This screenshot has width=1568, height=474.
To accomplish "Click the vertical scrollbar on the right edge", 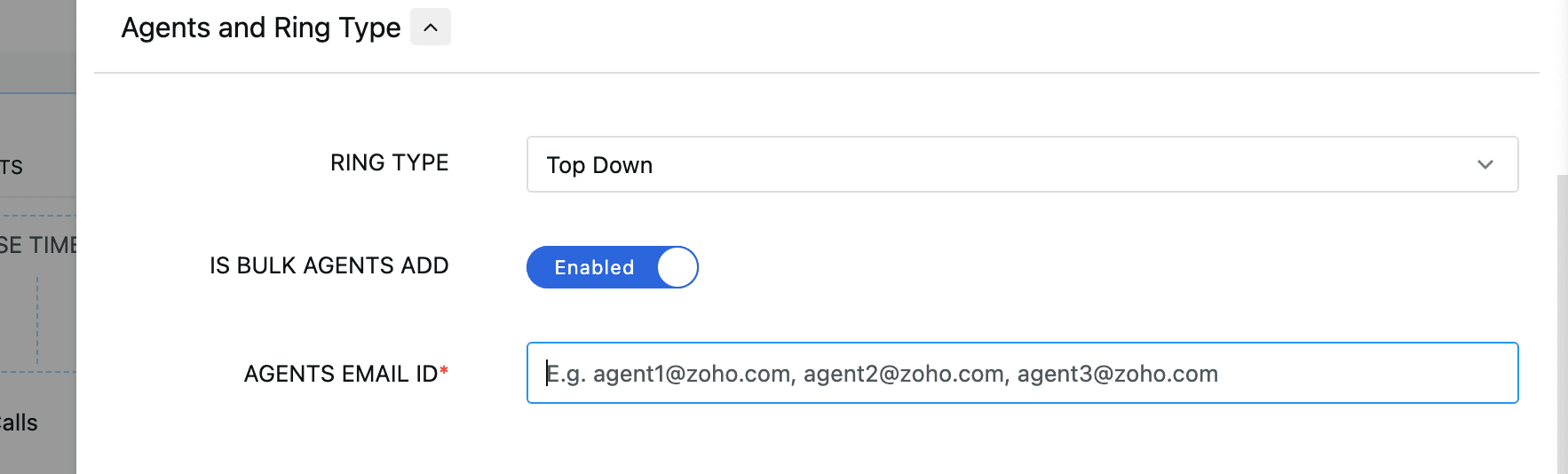I will (1562, 320).
